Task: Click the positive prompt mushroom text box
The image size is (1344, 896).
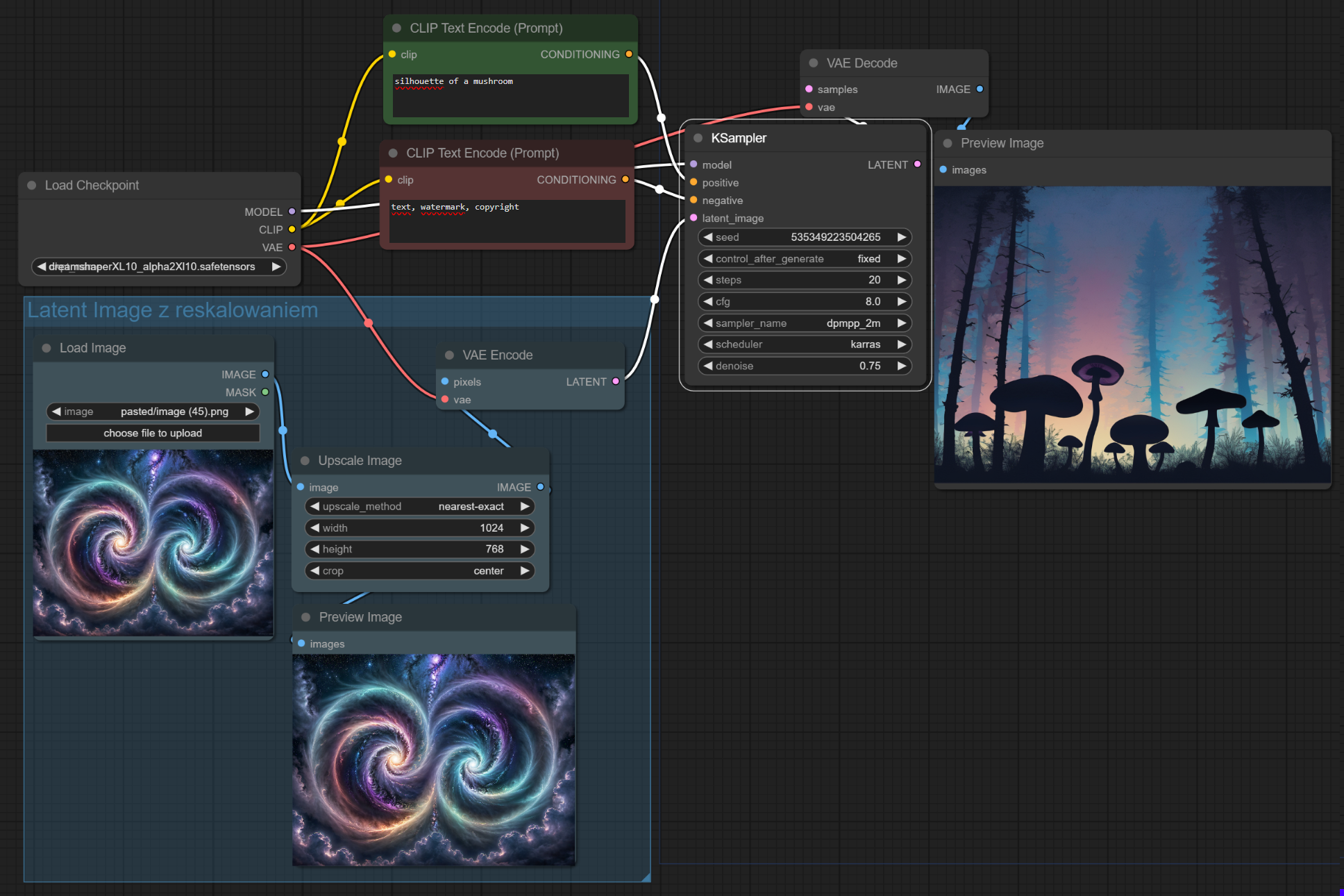Action: tap(510, 96)
